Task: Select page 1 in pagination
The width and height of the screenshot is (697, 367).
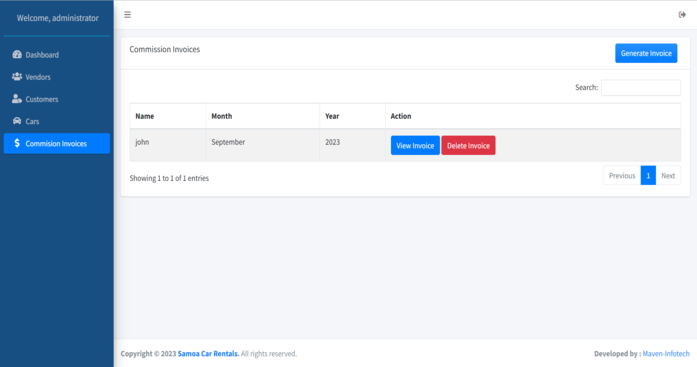Action: pos(648,176)
